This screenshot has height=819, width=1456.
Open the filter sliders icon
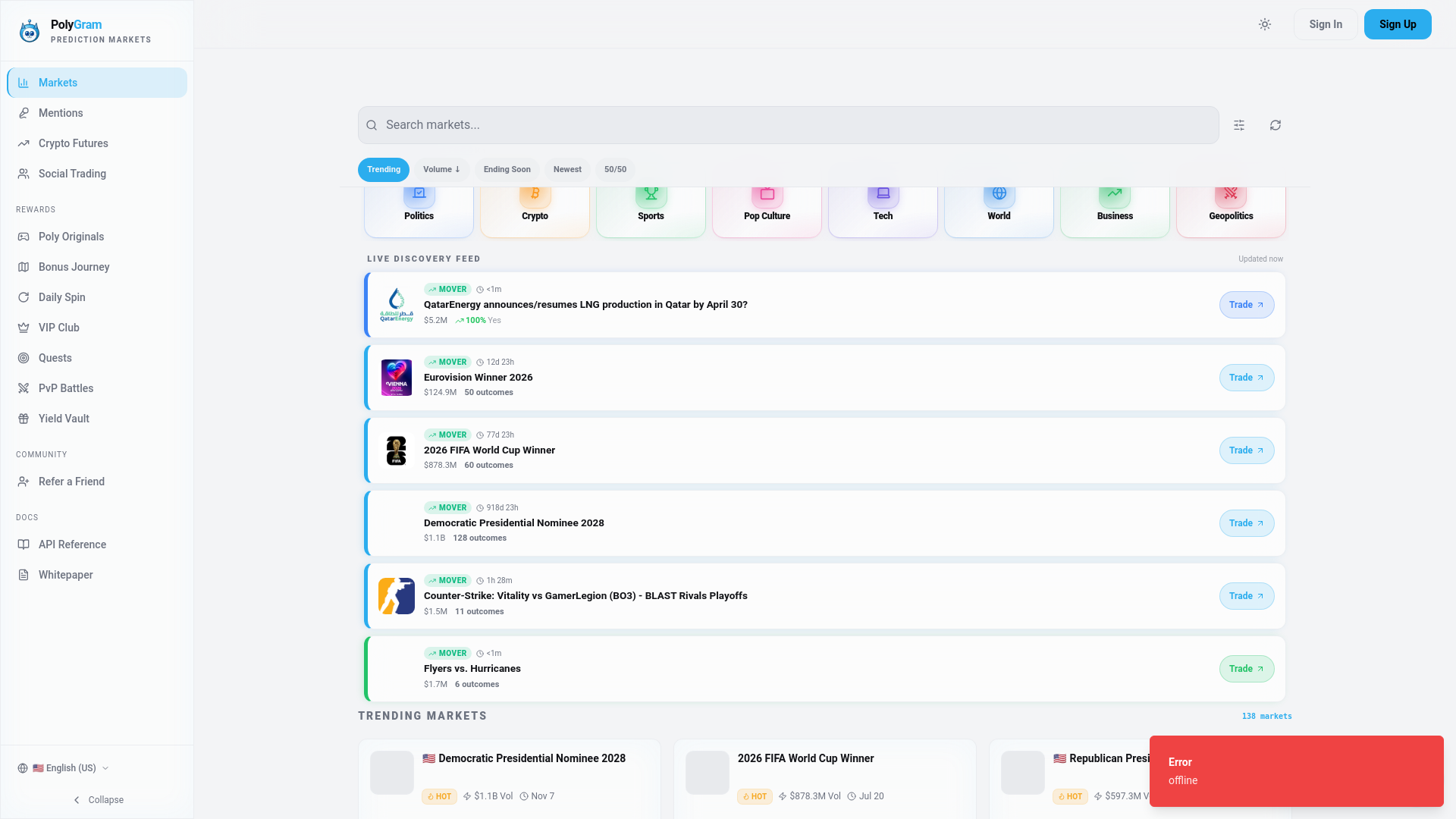(1239, 125)
